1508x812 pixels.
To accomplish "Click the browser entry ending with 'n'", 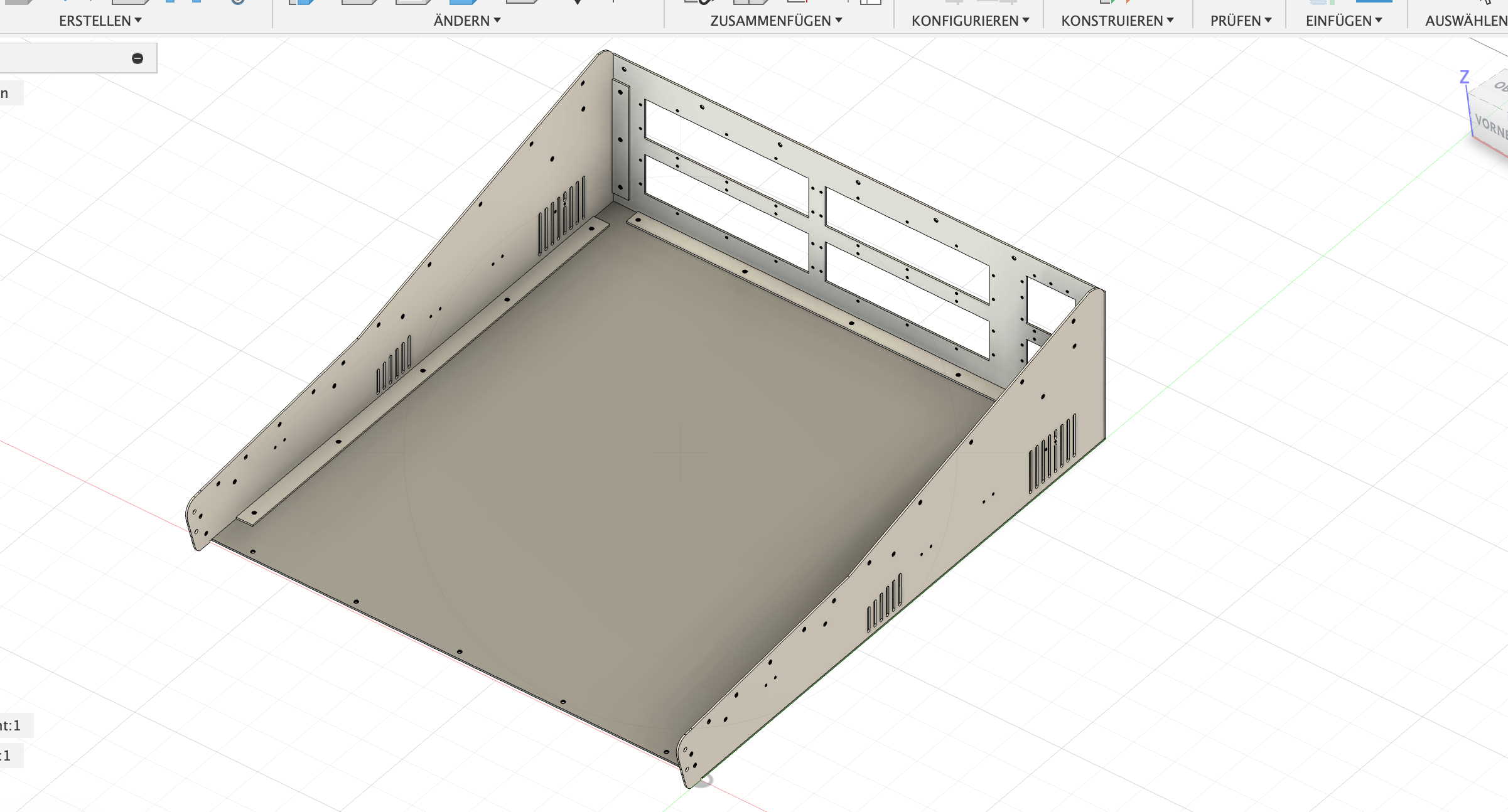I will [x=5, y=94].
